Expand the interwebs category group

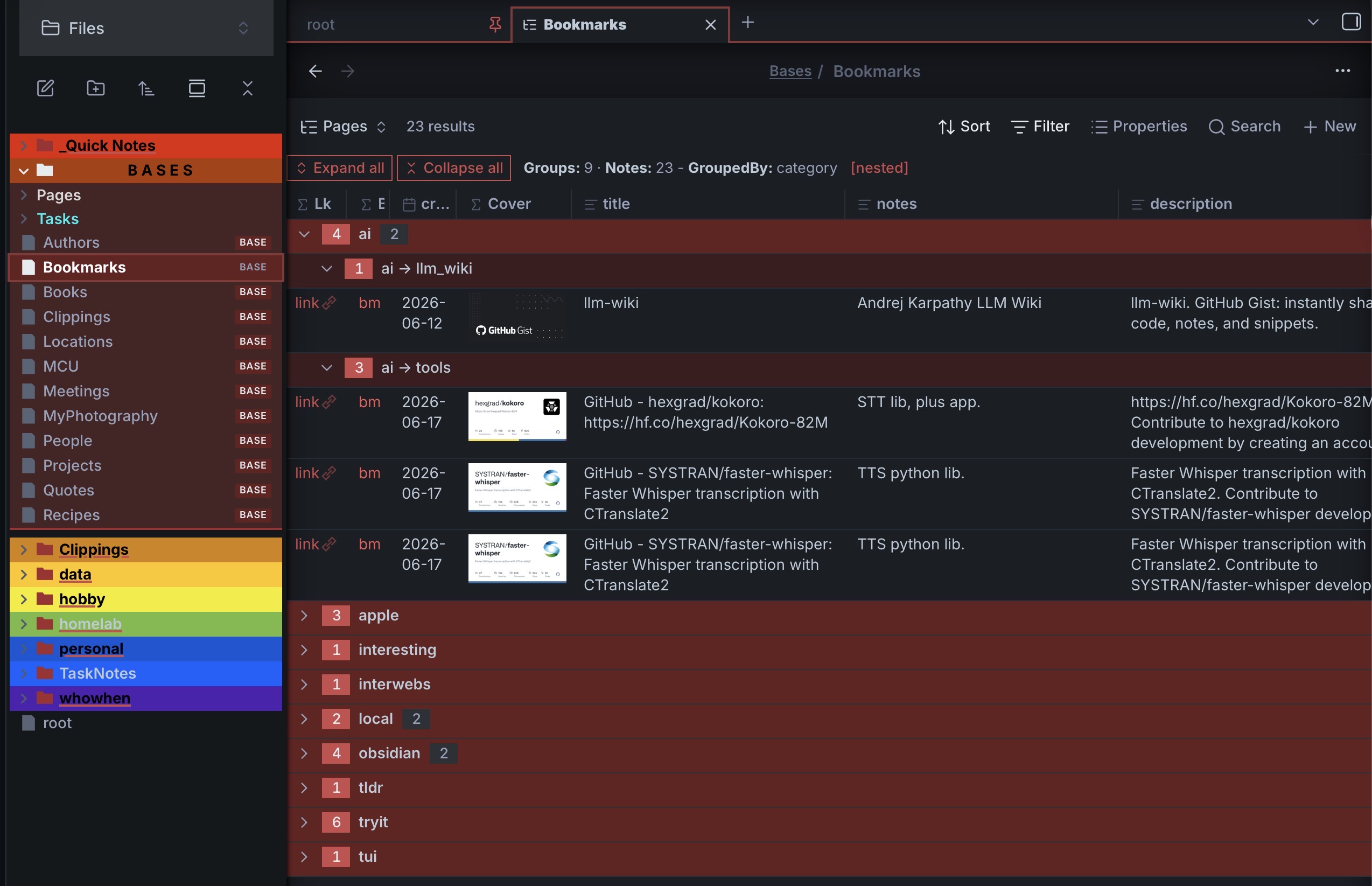[304, 684]
